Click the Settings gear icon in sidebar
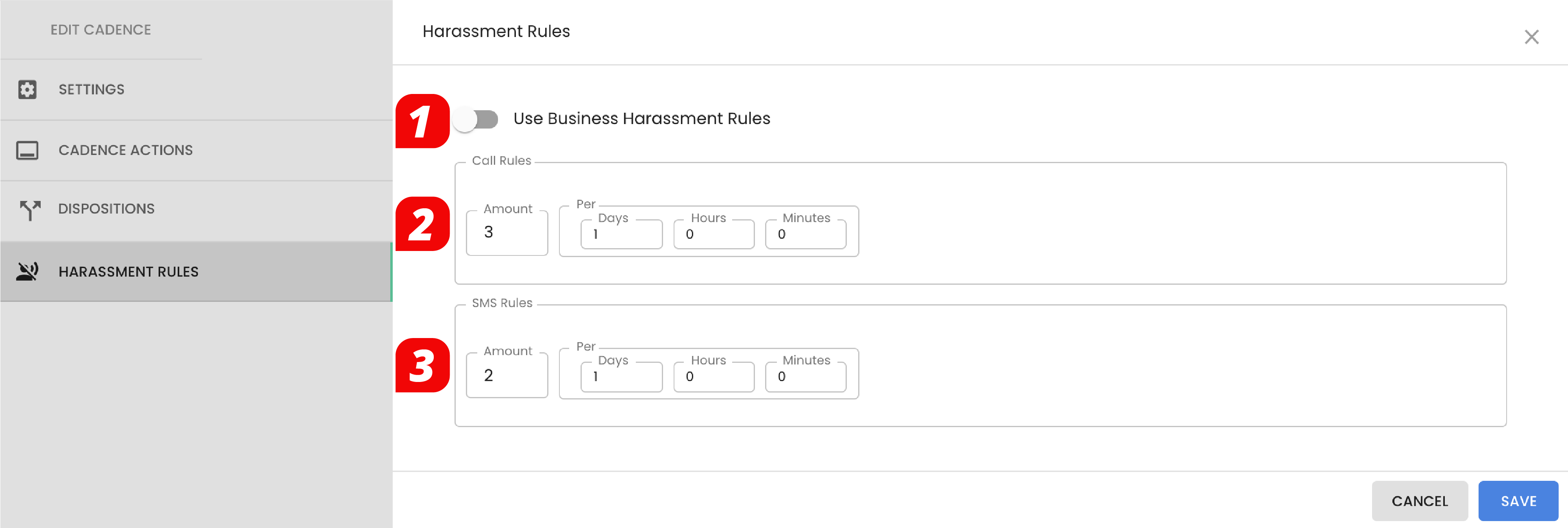The width and height of the screenshot is (1568, 528). [27, 89]
